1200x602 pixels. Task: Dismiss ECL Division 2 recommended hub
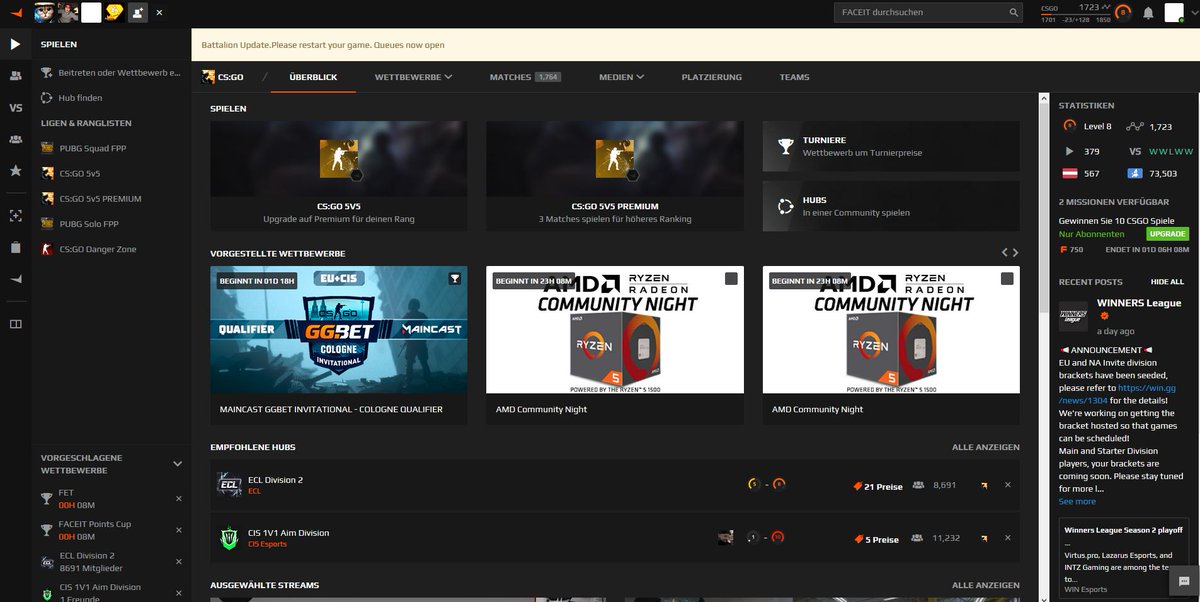(1007, 485)
